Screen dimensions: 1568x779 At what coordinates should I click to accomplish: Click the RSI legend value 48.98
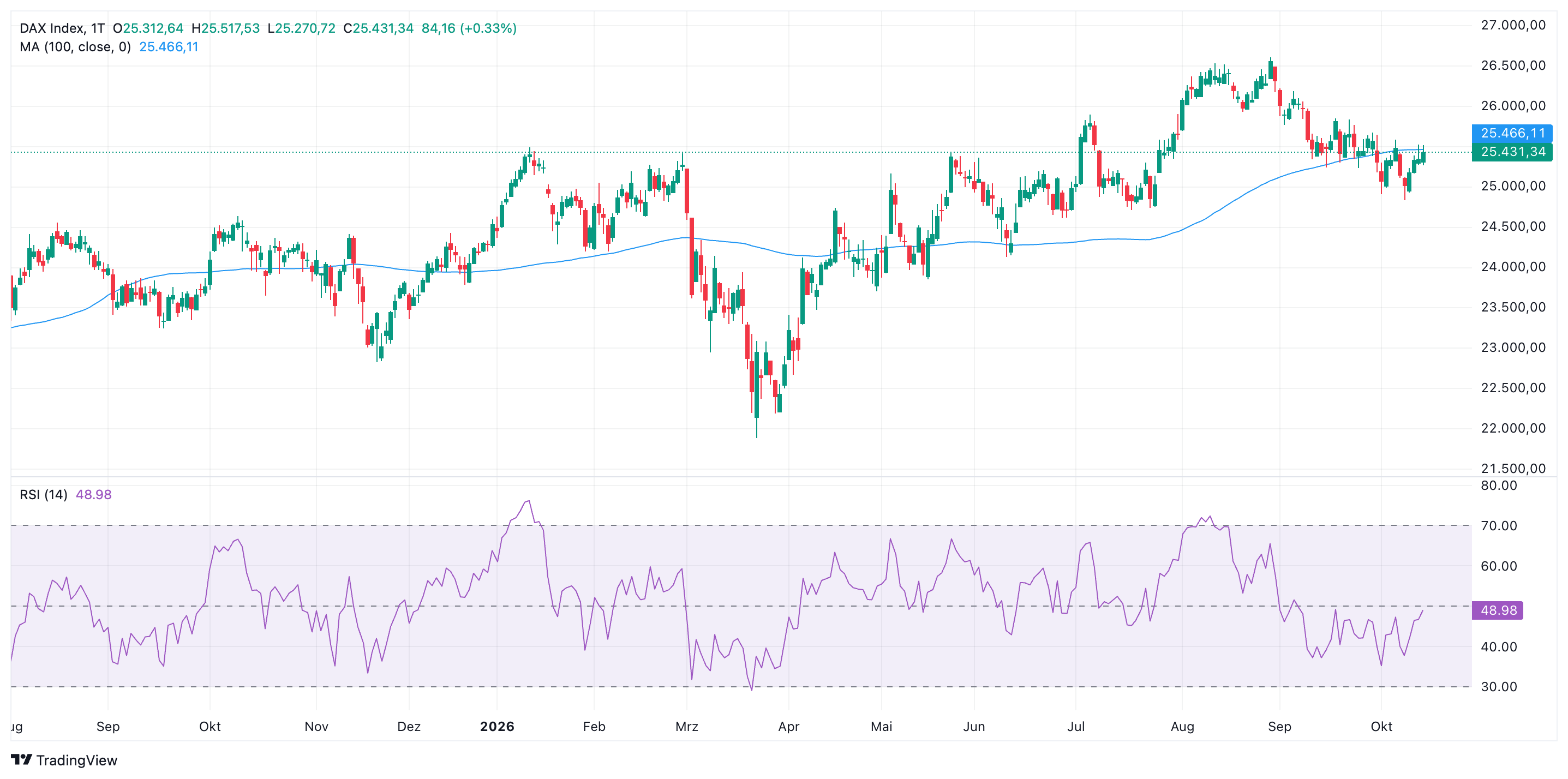94,495
